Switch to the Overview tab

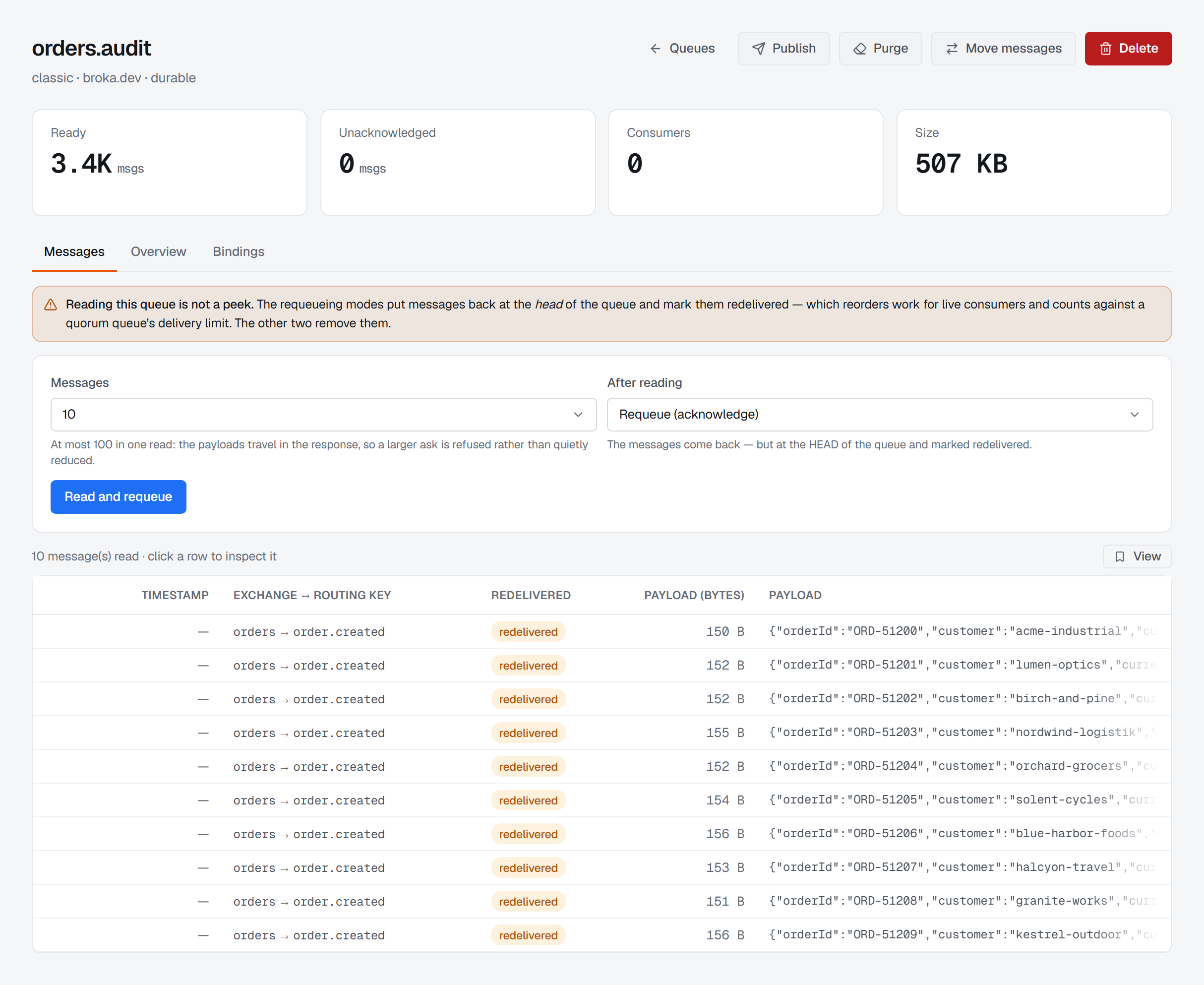(158, 251)
